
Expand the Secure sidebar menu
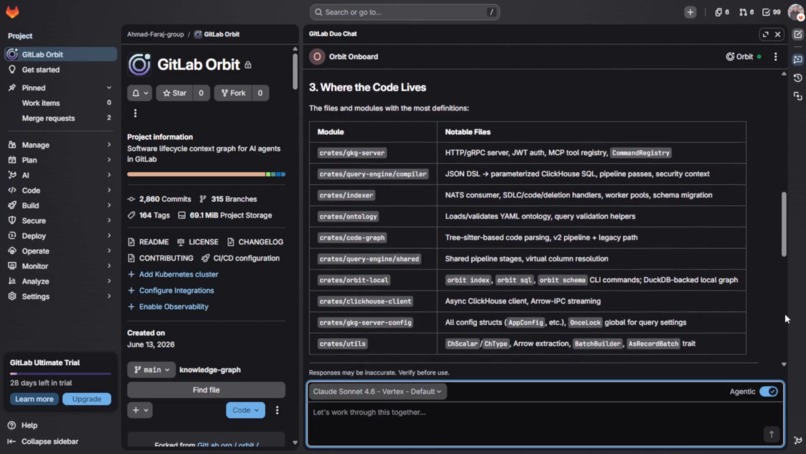(x=61, y=221)
